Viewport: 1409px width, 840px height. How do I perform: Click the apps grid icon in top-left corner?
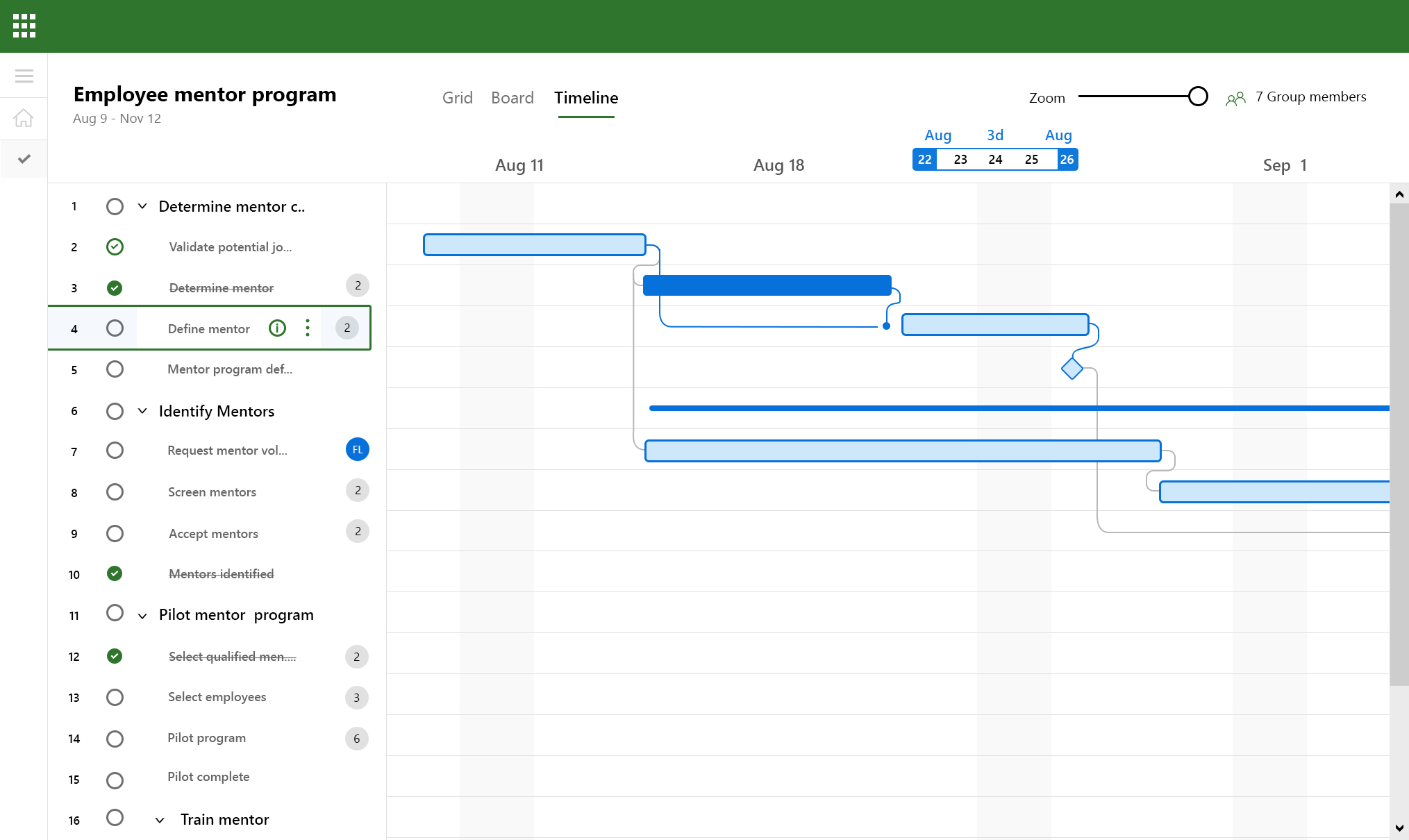(24, 26)
